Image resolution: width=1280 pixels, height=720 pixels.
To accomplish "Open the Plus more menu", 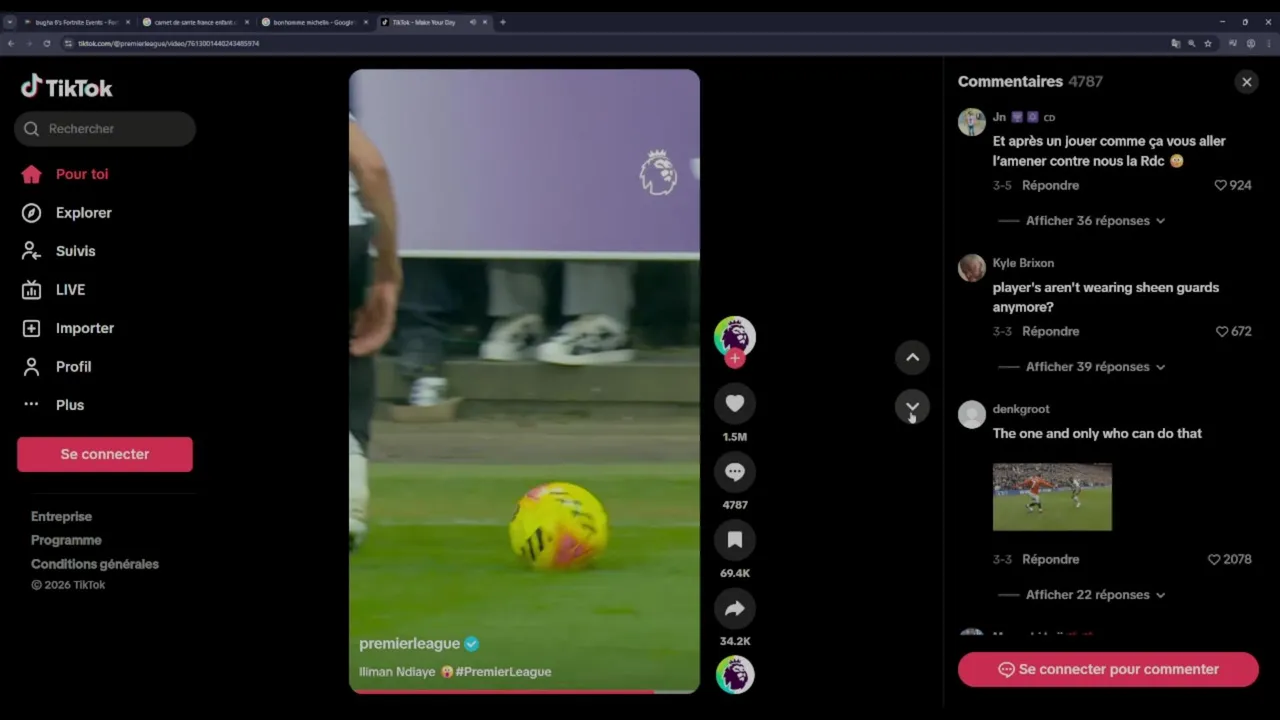I will click(x=54, y=405).
